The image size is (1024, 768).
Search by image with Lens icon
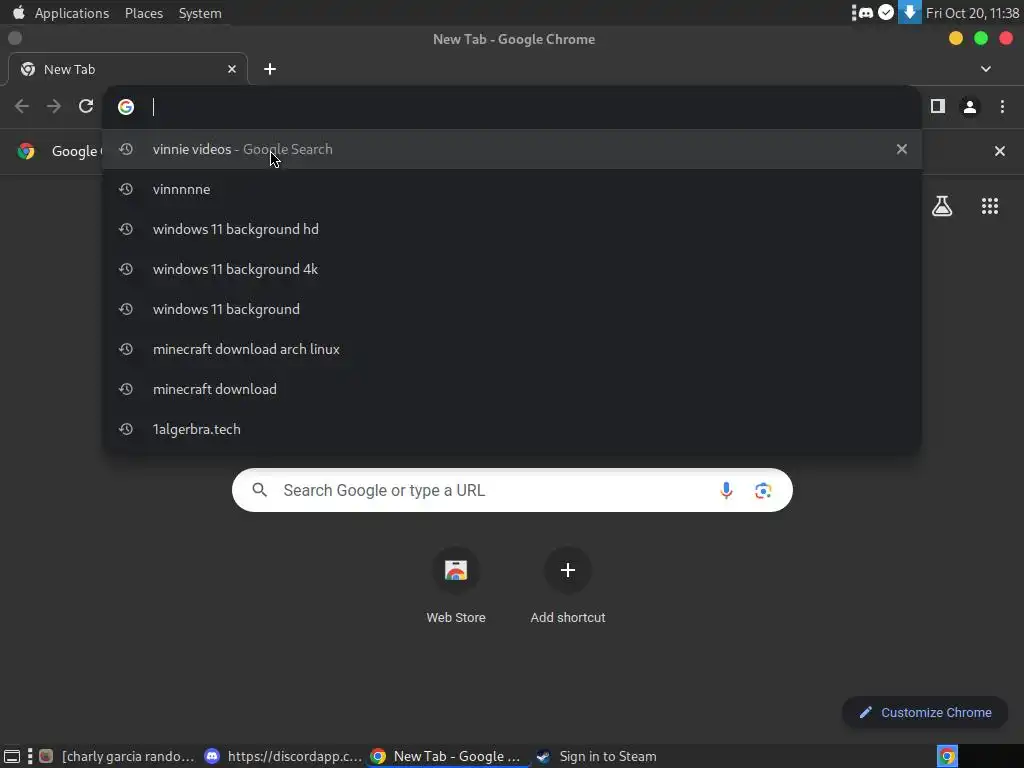763,490
